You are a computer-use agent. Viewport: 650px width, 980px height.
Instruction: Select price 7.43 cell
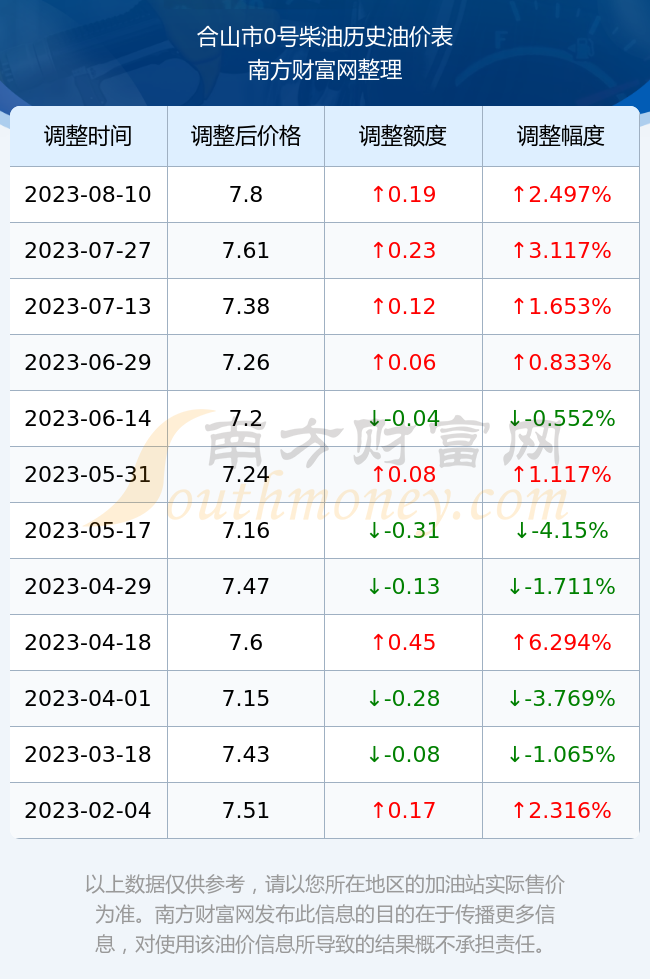click(x=246, y=754)
